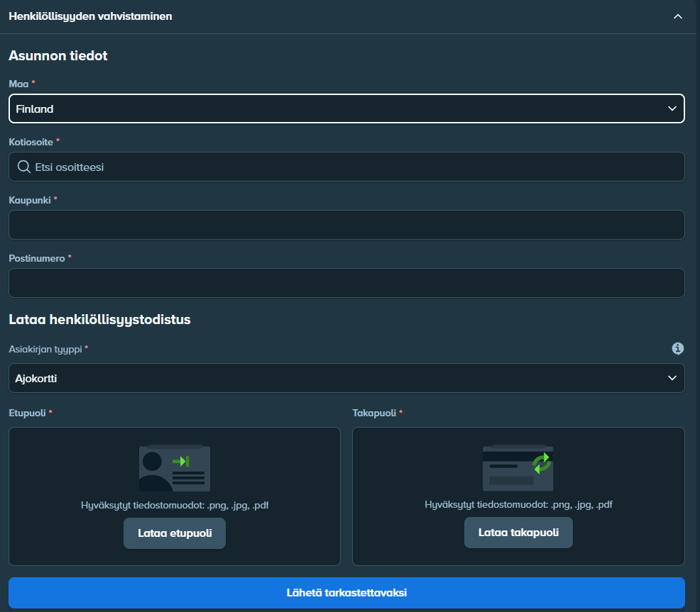
Task: Click the Lataa etupuoli upload button
Action: [x=175, y=533]
